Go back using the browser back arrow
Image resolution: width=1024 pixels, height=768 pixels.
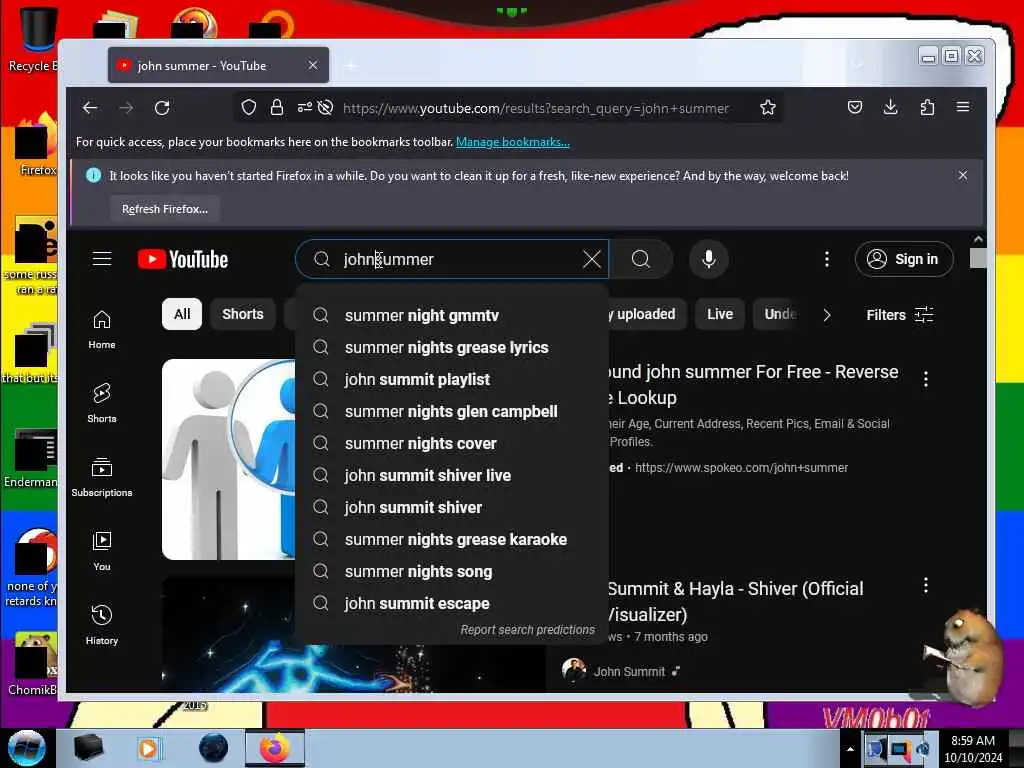90,108
